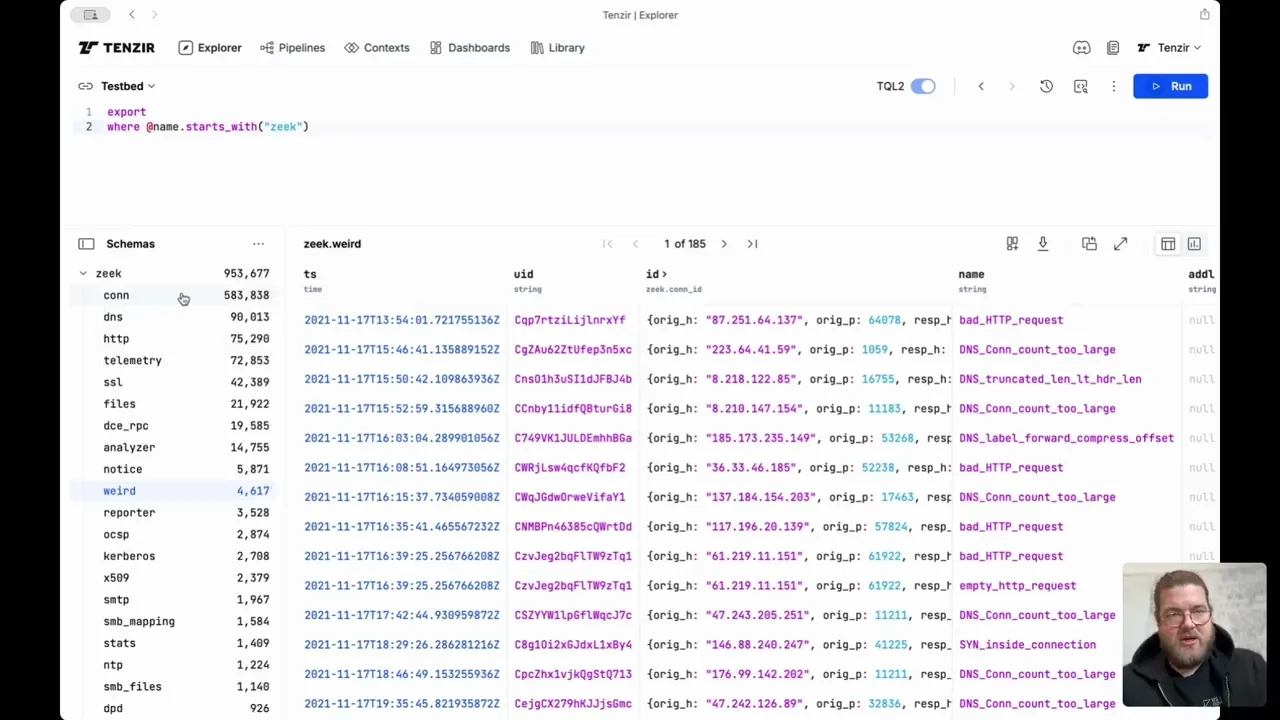Image resolution: width=1280 pixels, height=720 pixels.
Task: Open Schemas panel three-dot menu
Action: tap(258, 243)
